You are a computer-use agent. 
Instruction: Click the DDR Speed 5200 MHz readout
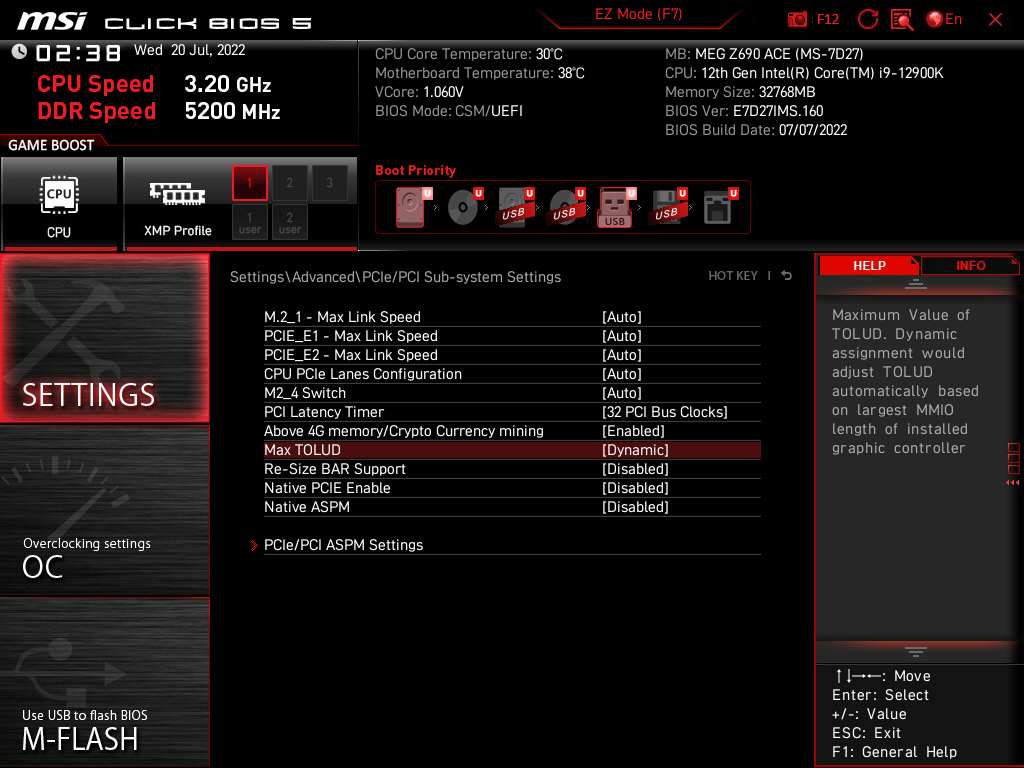pos(159,111)
